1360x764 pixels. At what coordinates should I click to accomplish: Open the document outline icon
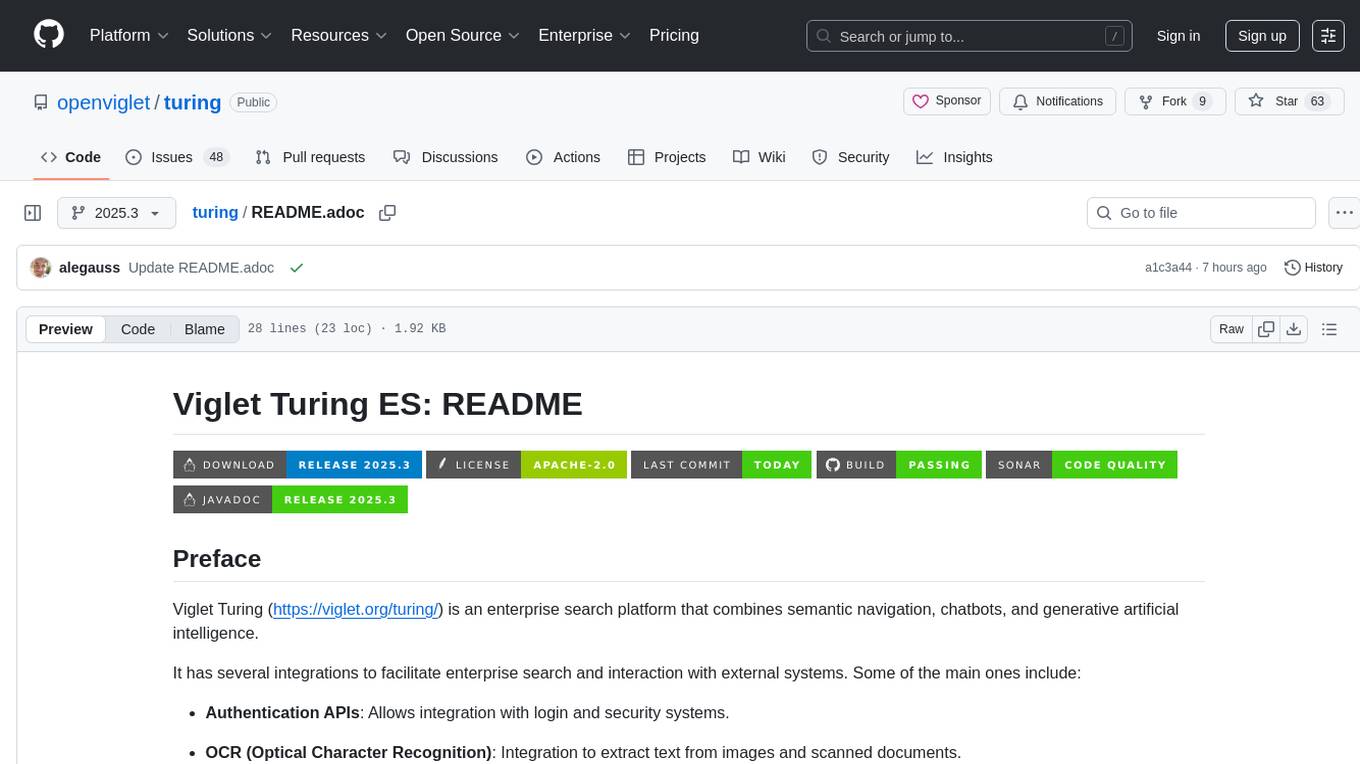(x=1330, y=329)
